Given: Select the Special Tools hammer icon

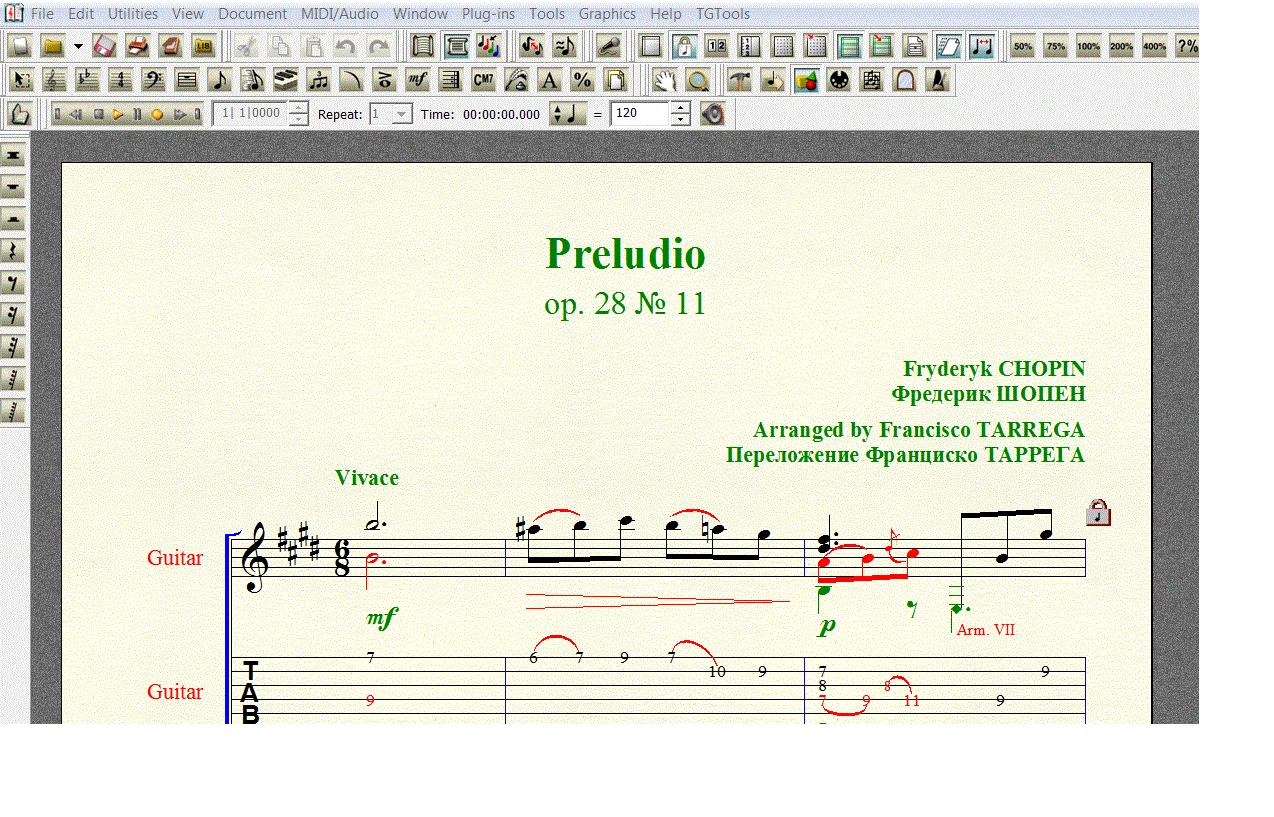Looking at the screenshot, I should [x=740, y=81].
